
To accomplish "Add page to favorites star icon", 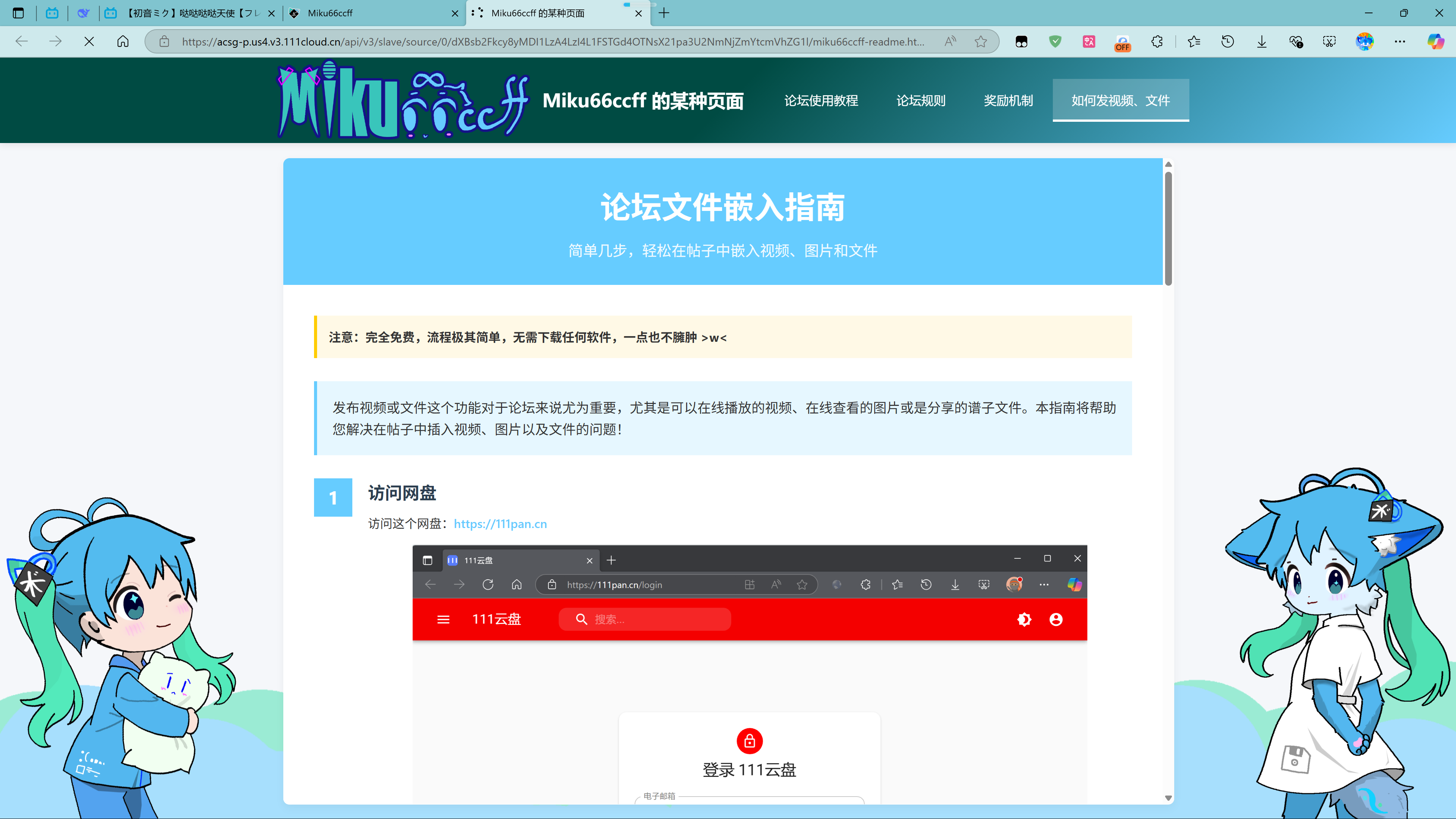I will pyautogui.click(x=981, y=41).
